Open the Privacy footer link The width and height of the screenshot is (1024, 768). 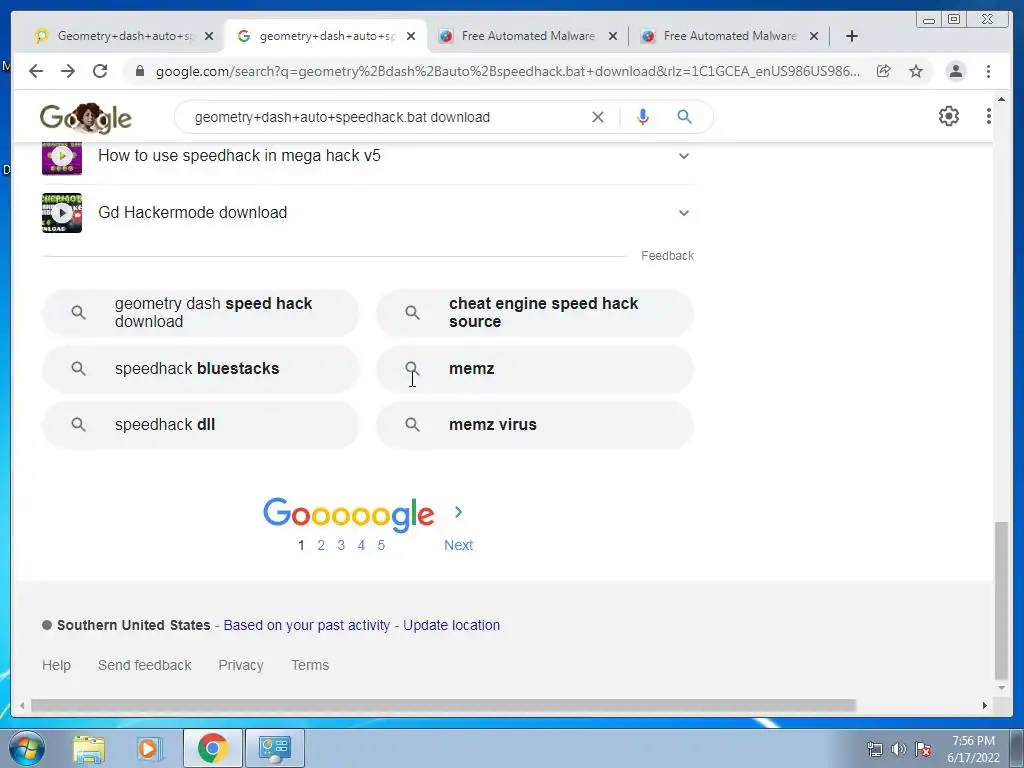[x=240, y=665]
